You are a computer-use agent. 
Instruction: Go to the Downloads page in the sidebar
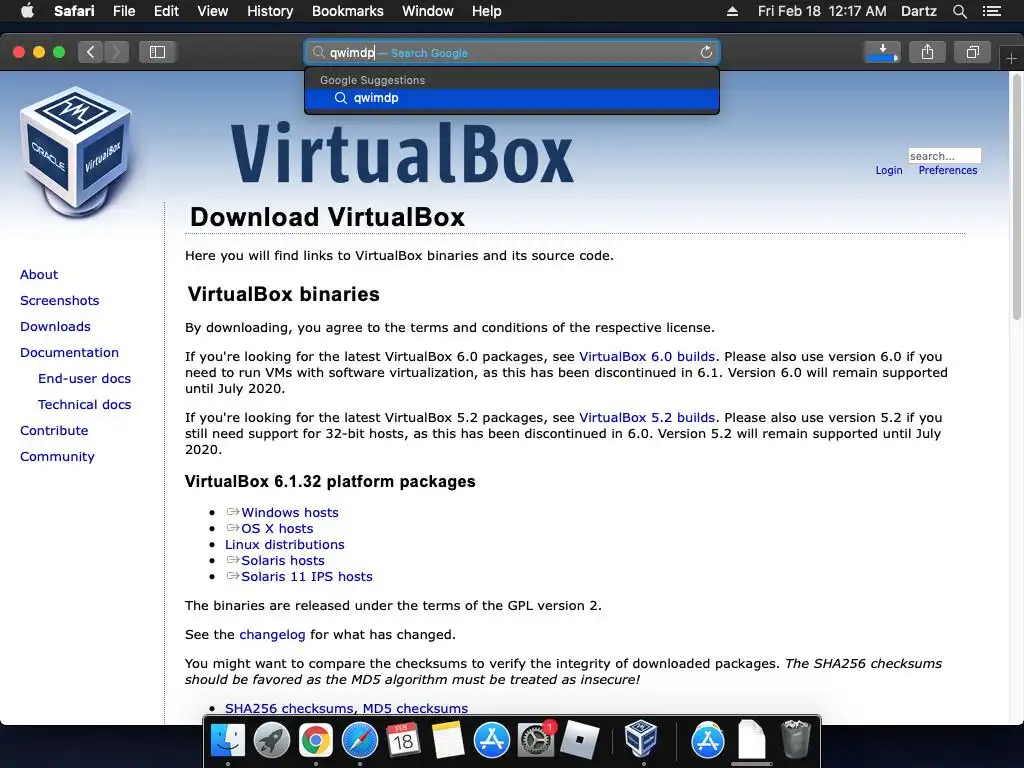[56, 327]
